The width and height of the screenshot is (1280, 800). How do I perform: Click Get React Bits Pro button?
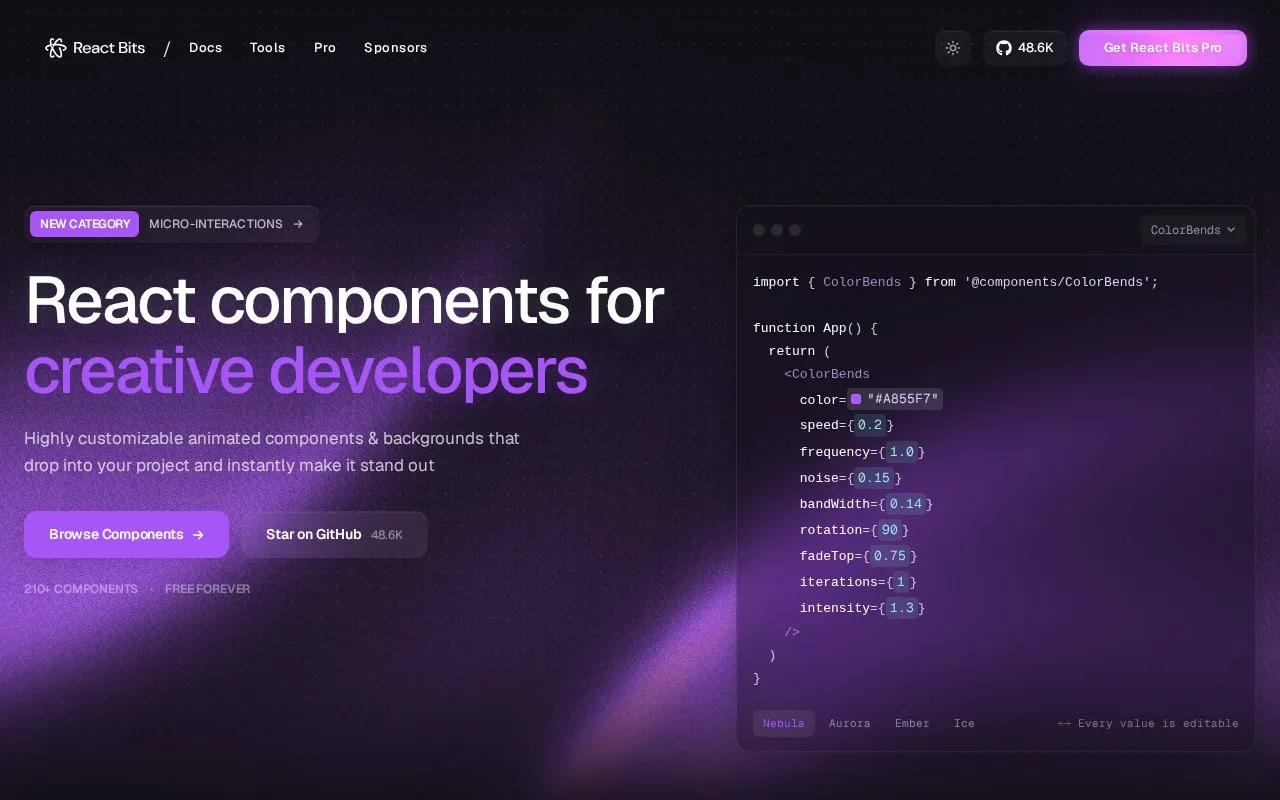click(1163, 48)
